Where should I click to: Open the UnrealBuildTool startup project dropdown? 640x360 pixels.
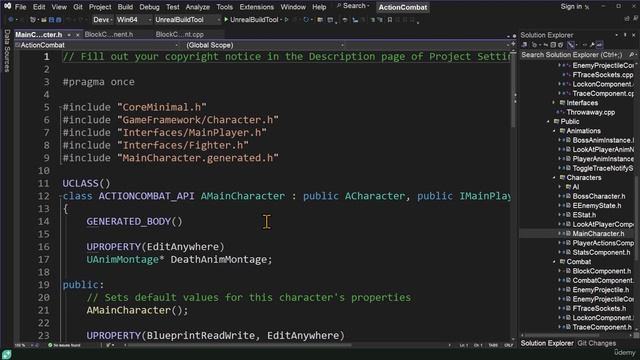pyautogui.click(x=187, y=20)
